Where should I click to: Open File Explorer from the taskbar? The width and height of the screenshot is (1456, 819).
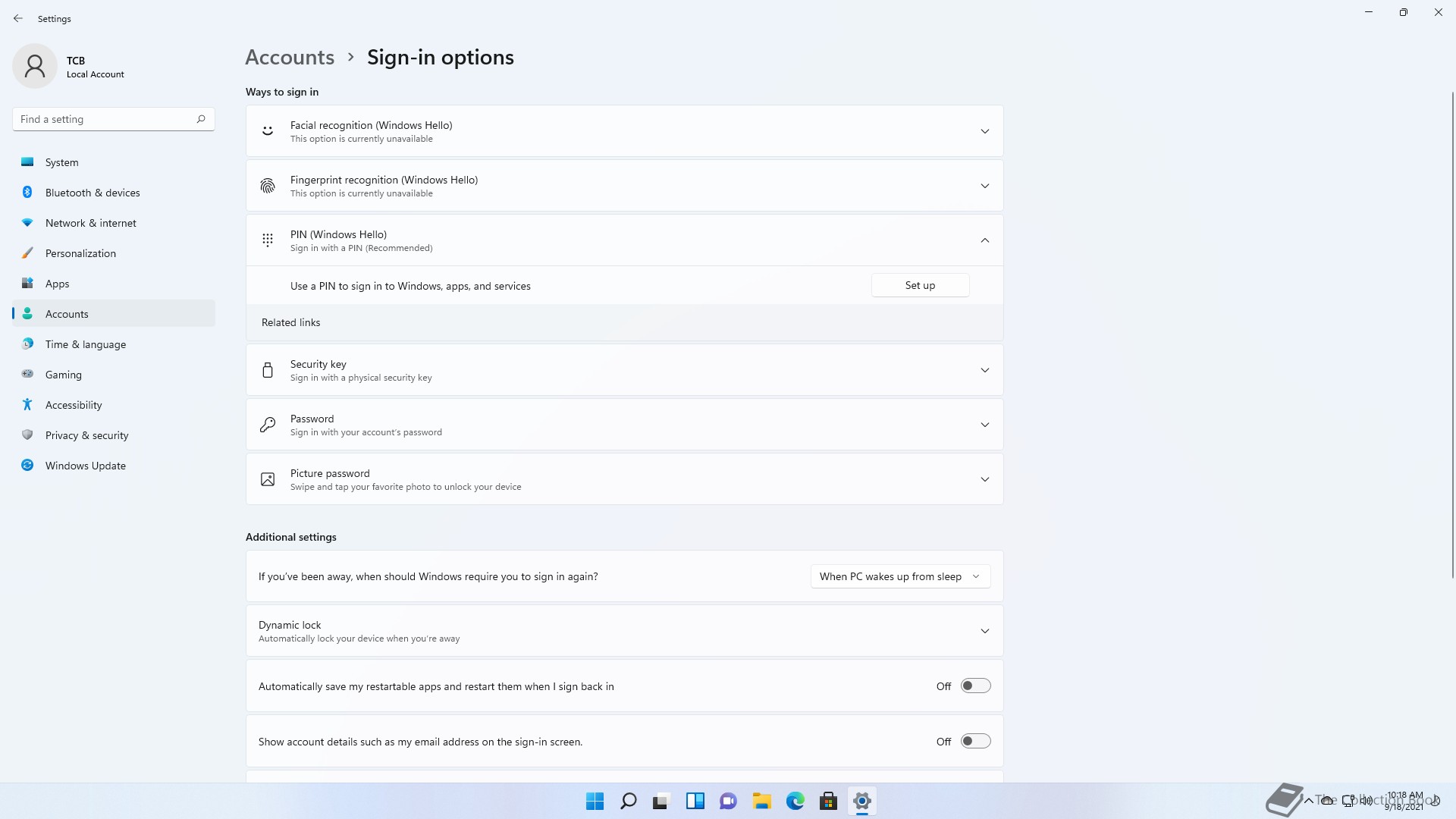click(761, 801)
